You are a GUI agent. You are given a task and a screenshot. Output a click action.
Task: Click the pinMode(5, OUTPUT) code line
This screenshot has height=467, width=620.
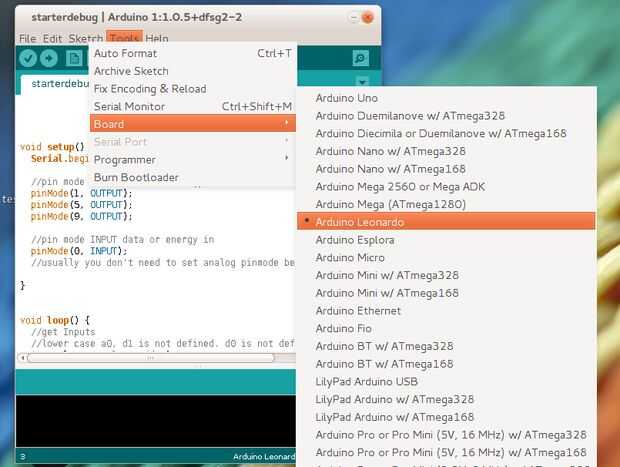click(81, 205)
